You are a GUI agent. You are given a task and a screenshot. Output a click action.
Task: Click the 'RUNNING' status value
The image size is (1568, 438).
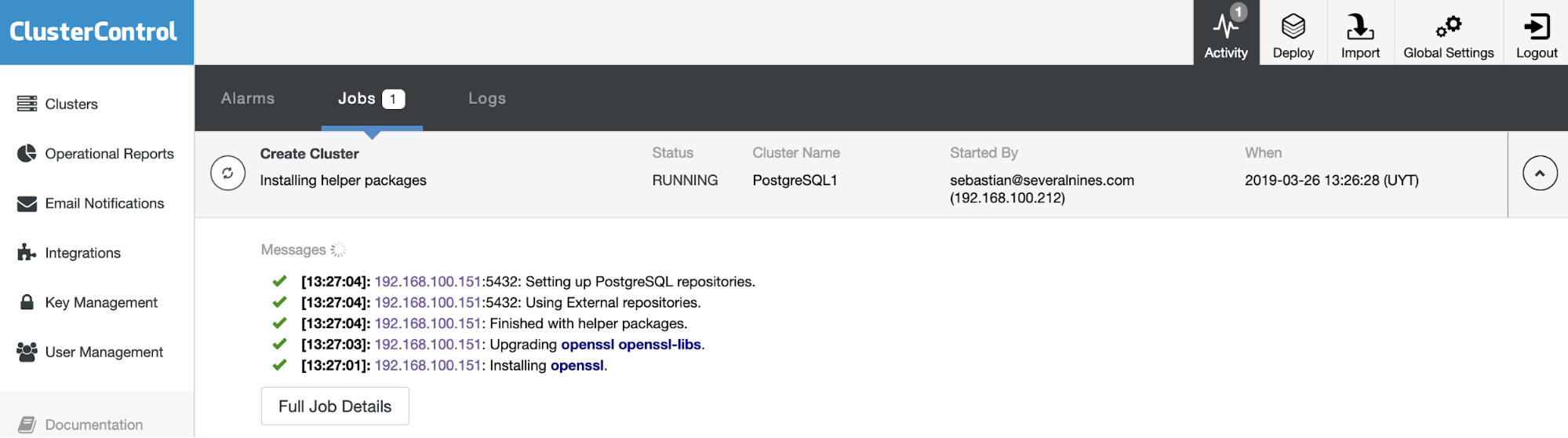pyautogui.click(x=685, y=181)
